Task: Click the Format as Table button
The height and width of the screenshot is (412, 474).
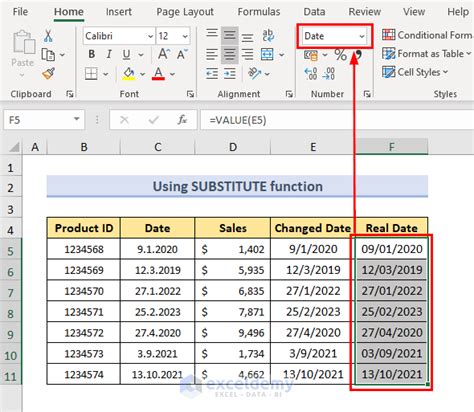Action: 427,54
